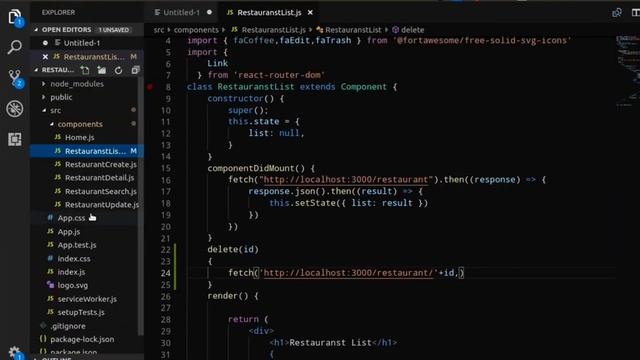Toggle the breakpoint on line 8
The image size is (640, 360).
click(150, 87)
